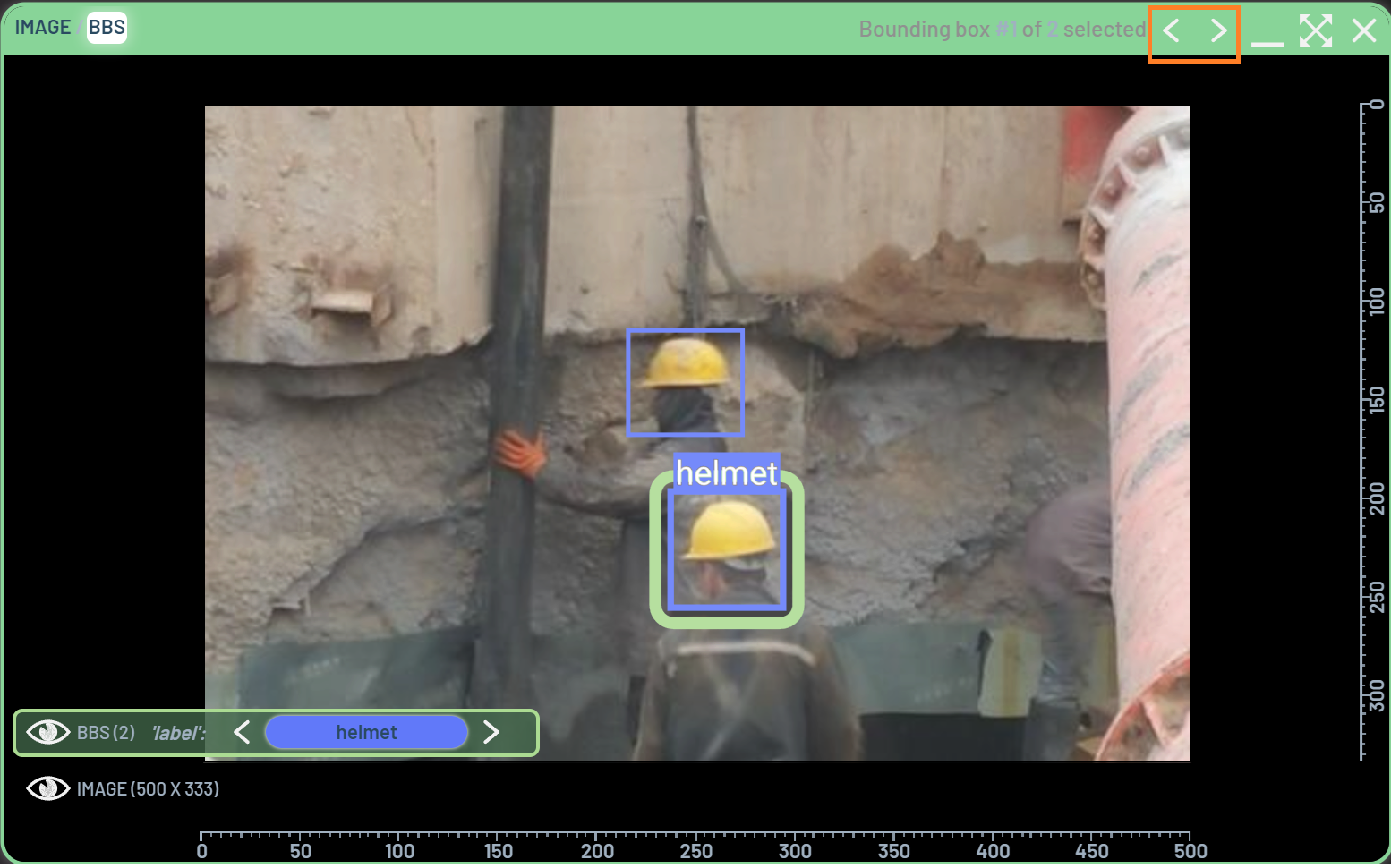Click the bounding box selection status text
The image size is (1391, 868).
1001,30
